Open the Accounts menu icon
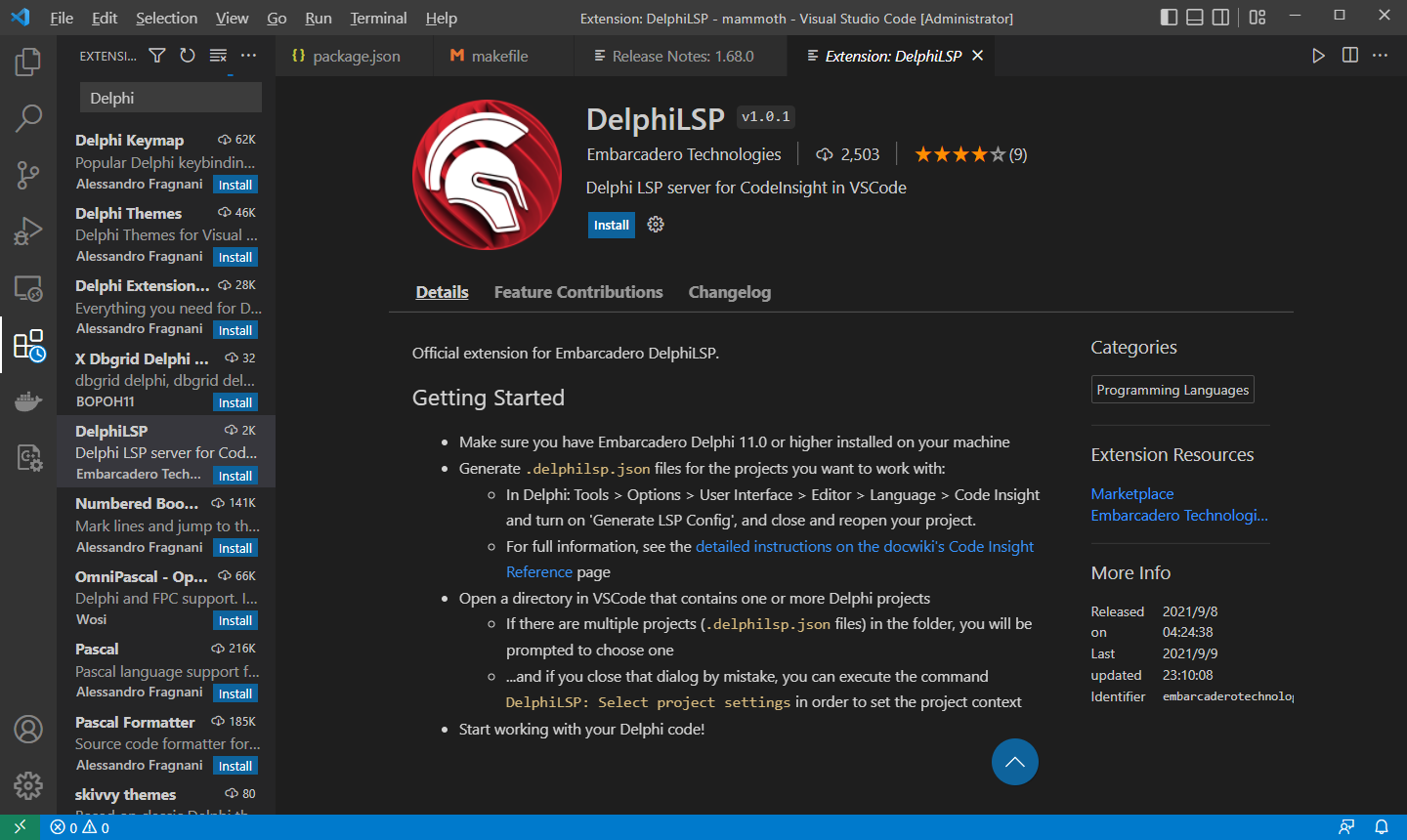1407x840 pixels. click(28, 729)
